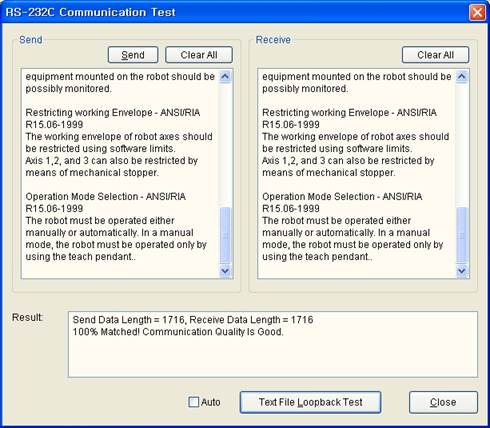
Task: Clear all text in Receive panel
Action: [435, 55]
